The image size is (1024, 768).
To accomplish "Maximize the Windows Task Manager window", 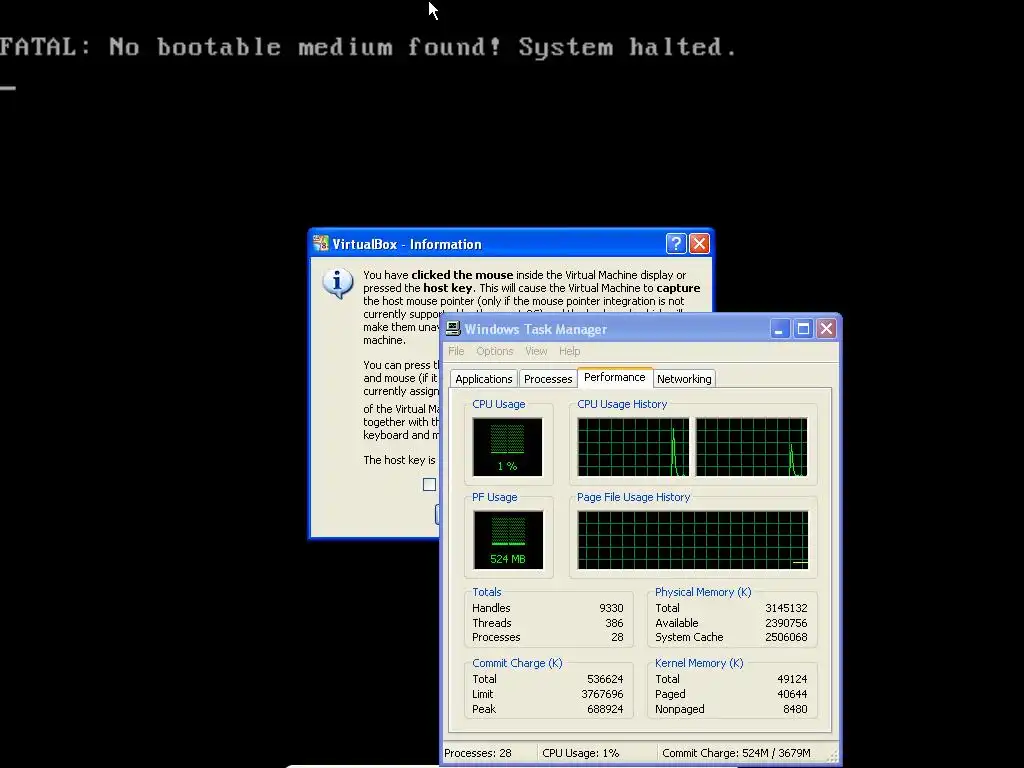I will [x=803, y=328].
